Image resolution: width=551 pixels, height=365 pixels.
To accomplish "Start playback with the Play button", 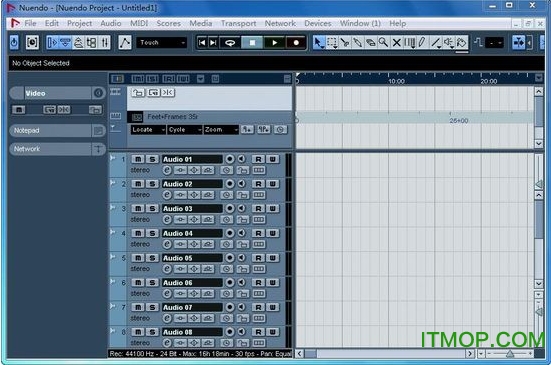I will (x=274, y=43).
